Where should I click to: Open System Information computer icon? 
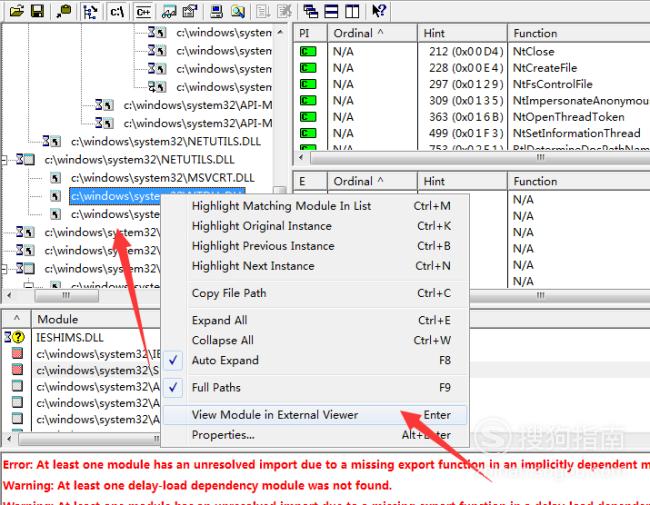coord(216,11)
